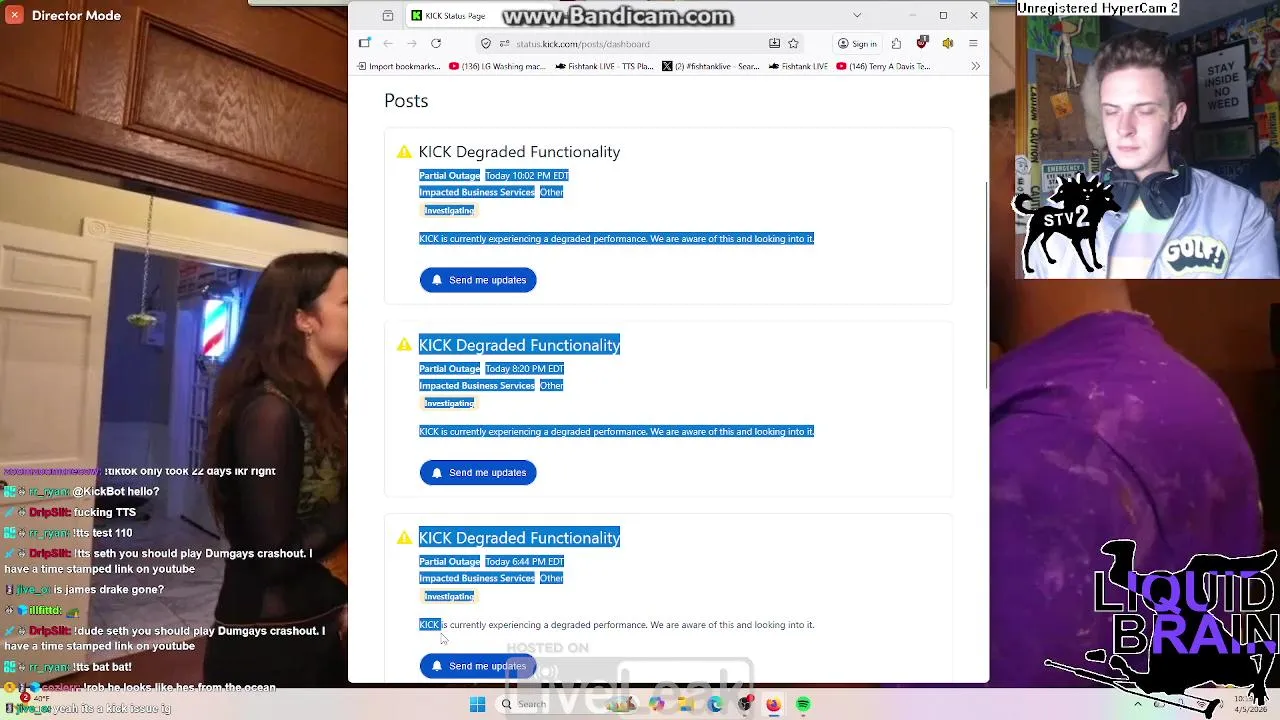Focus the status.kick.com address bar

640,43
